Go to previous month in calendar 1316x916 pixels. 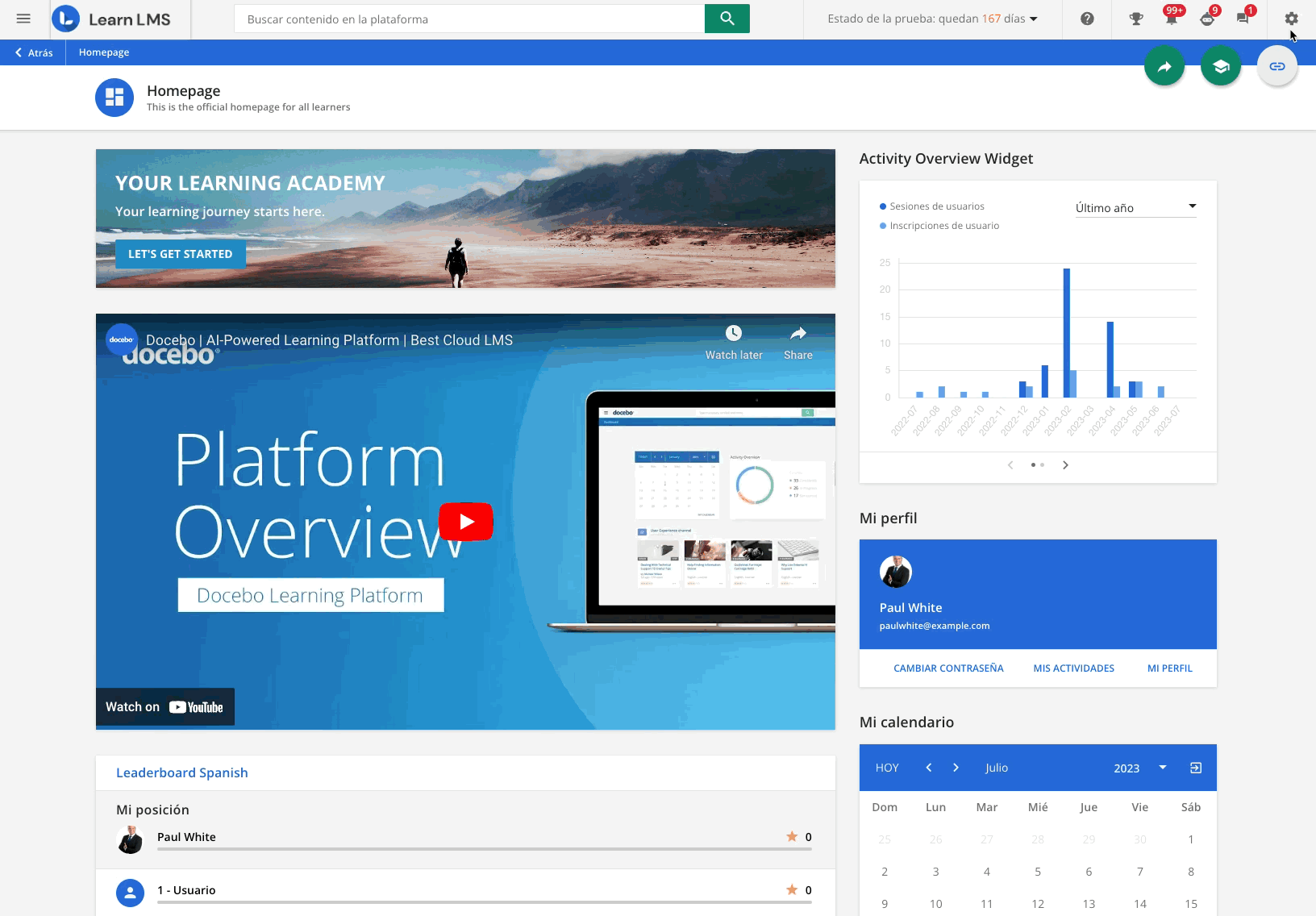929,768
